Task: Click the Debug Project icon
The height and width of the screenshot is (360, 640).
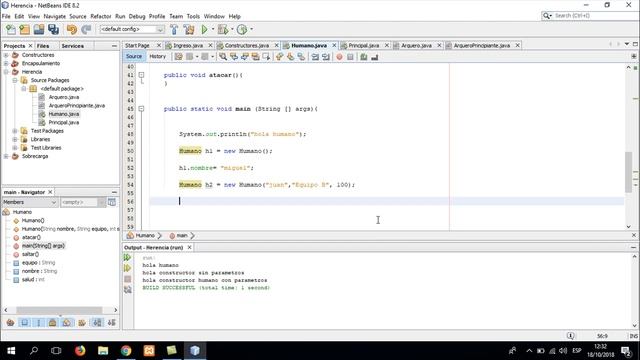Action: (x=223, y=29)
